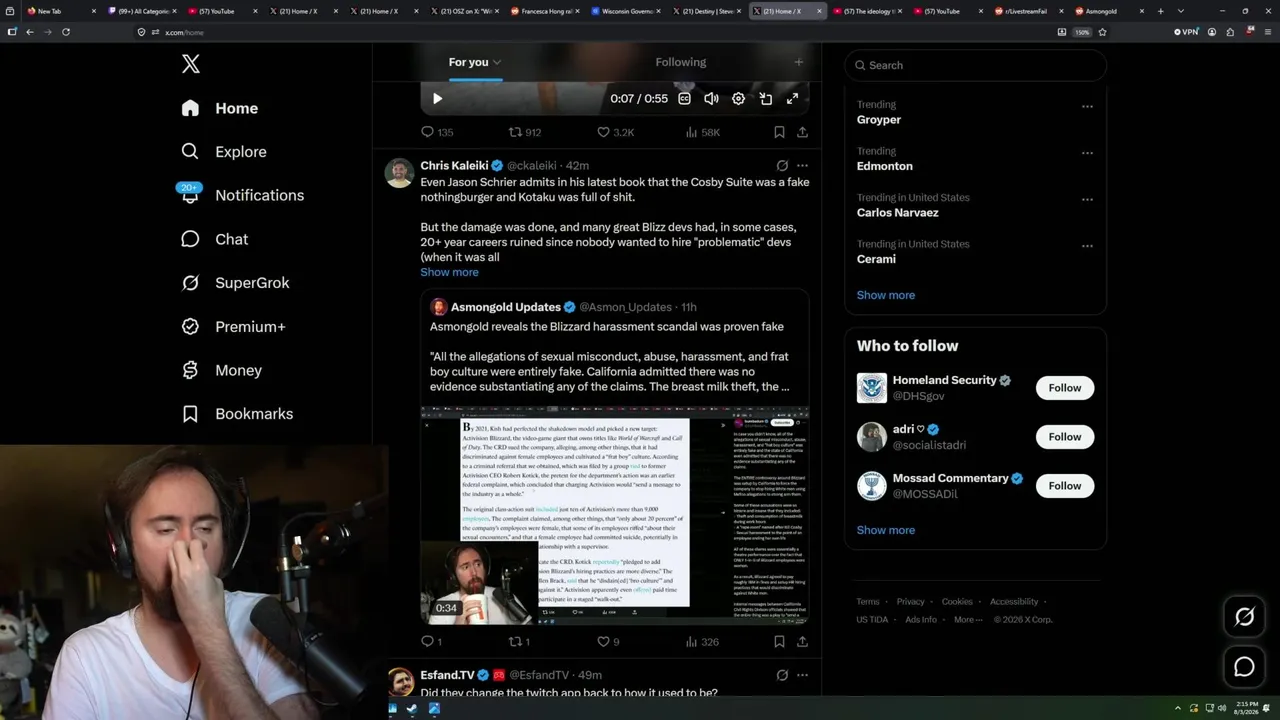1280x720 pixels.
Task: Open the floating chat messages button
Action: (x=1244, y=667)
